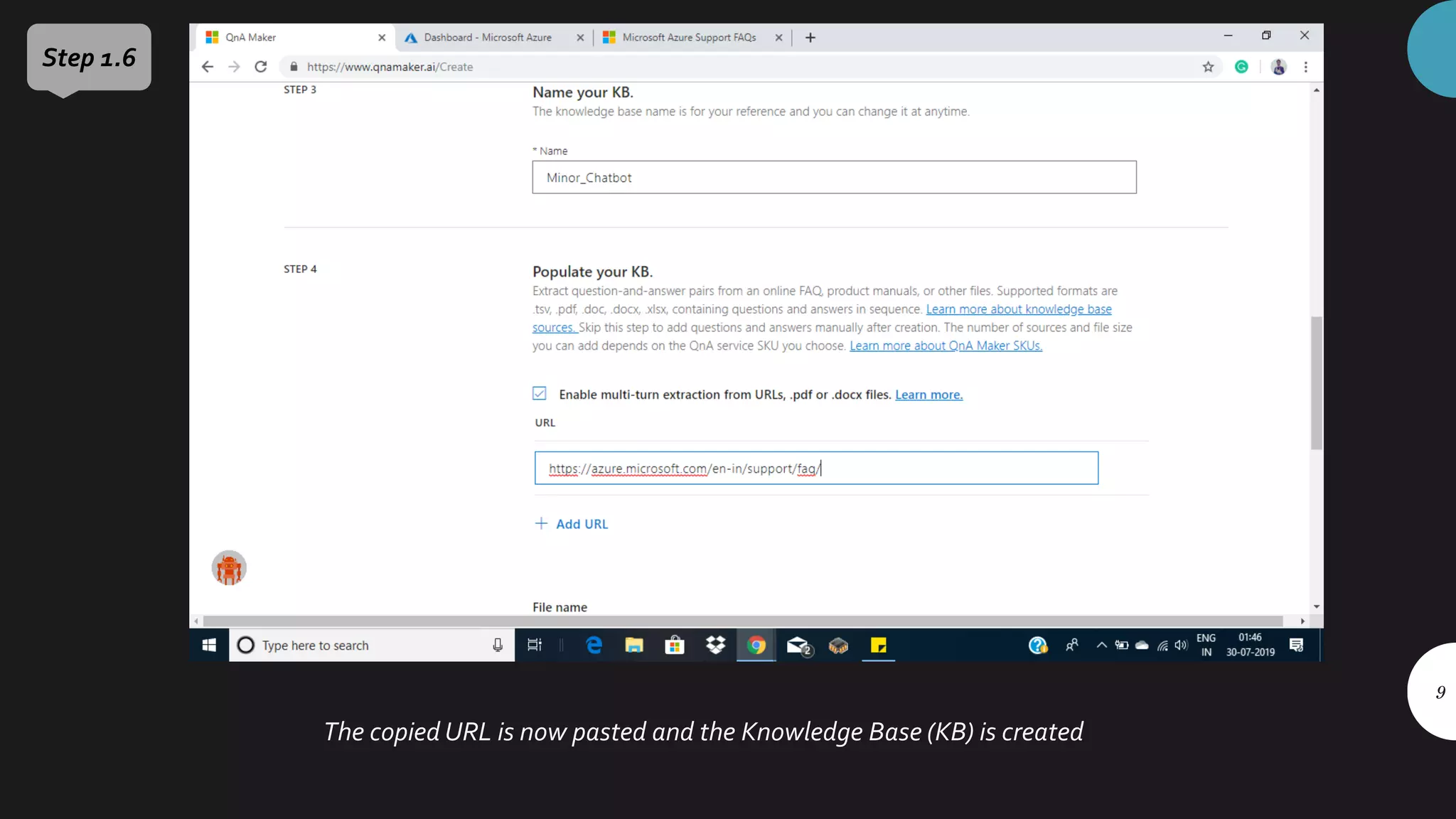Open the Chrome profile avatar

[x=1278, y=67]
